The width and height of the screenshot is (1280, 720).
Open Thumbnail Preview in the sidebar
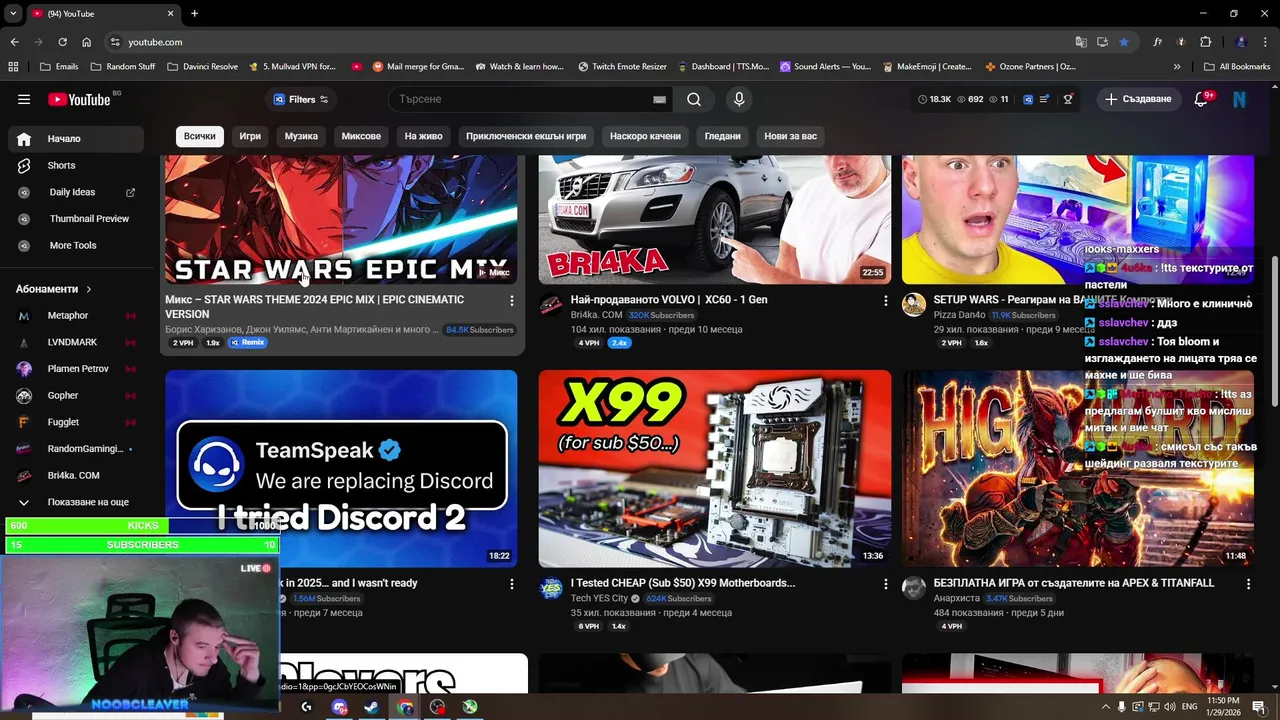[x=76, y=218]
